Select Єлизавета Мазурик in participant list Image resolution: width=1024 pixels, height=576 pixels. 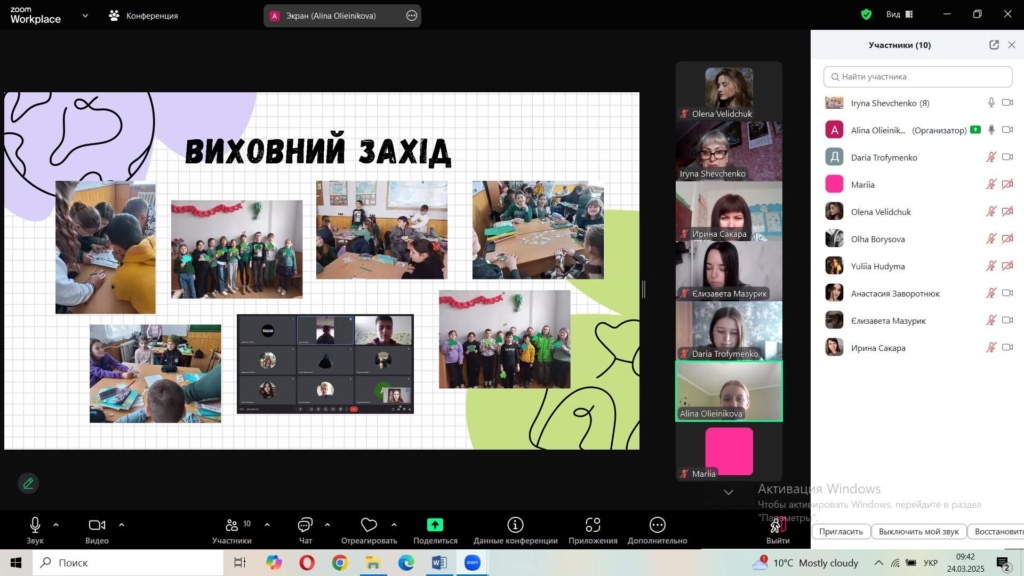(x=918, y=321)
